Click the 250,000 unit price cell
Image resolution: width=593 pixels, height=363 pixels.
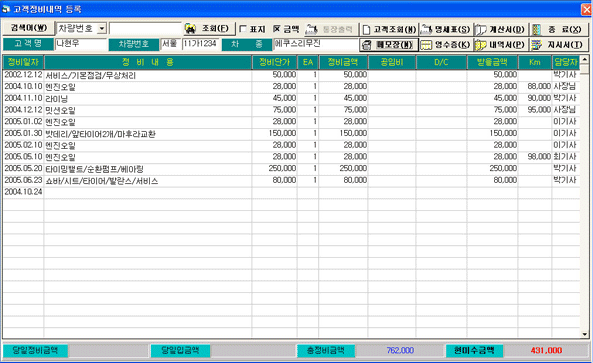[x=275, y=169]
